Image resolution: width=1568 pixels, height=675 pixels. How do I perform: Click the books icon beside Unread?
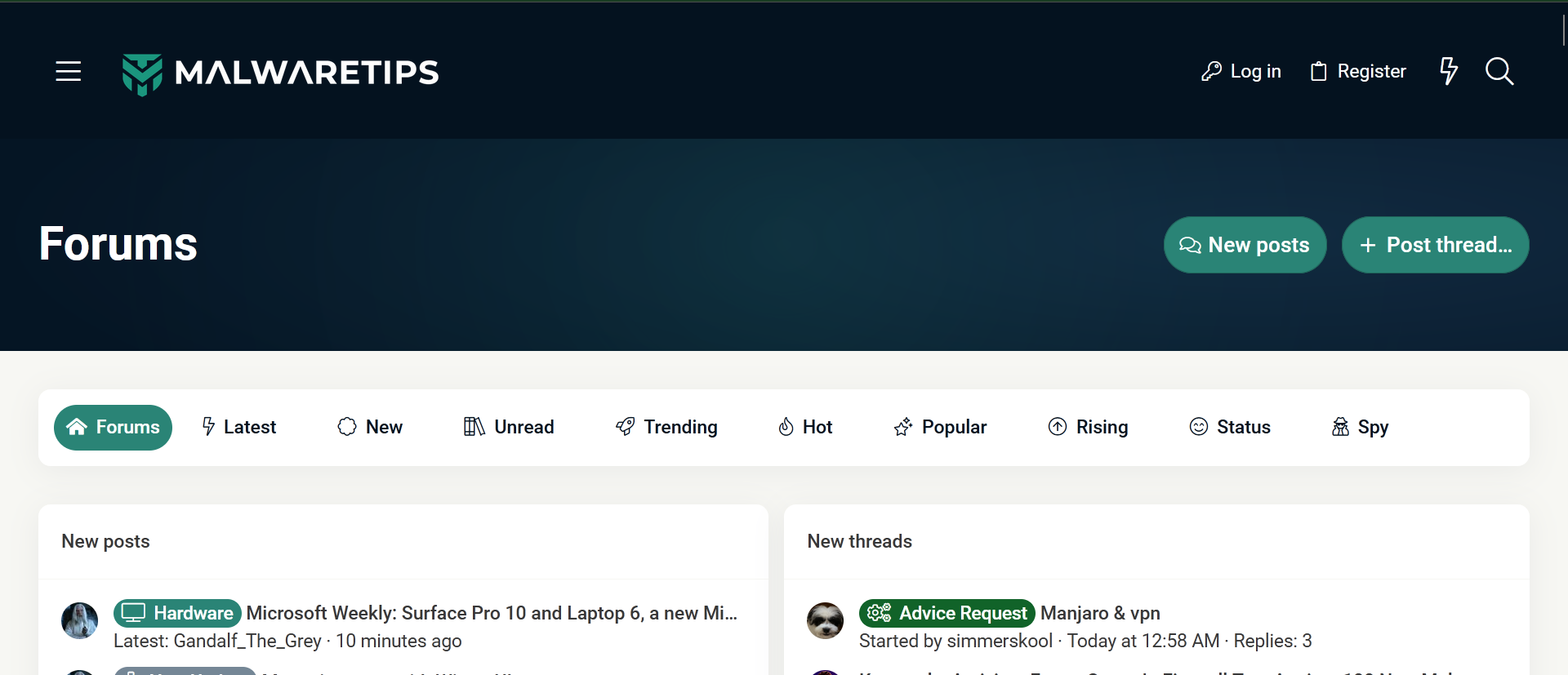pyautogui.click(x=474, y=427)
